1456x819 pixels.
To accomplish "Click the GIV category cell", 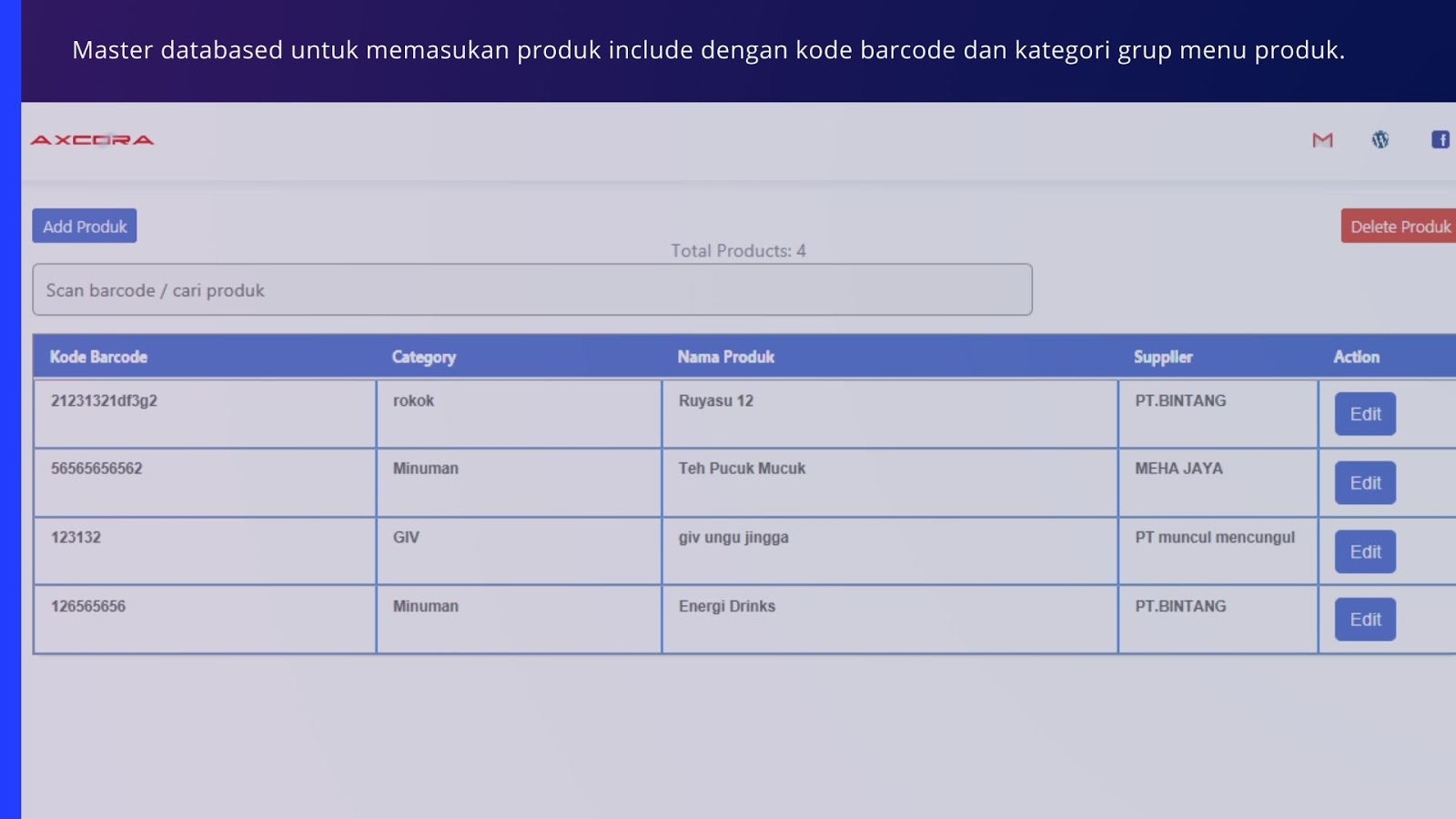I will [406, 537].
